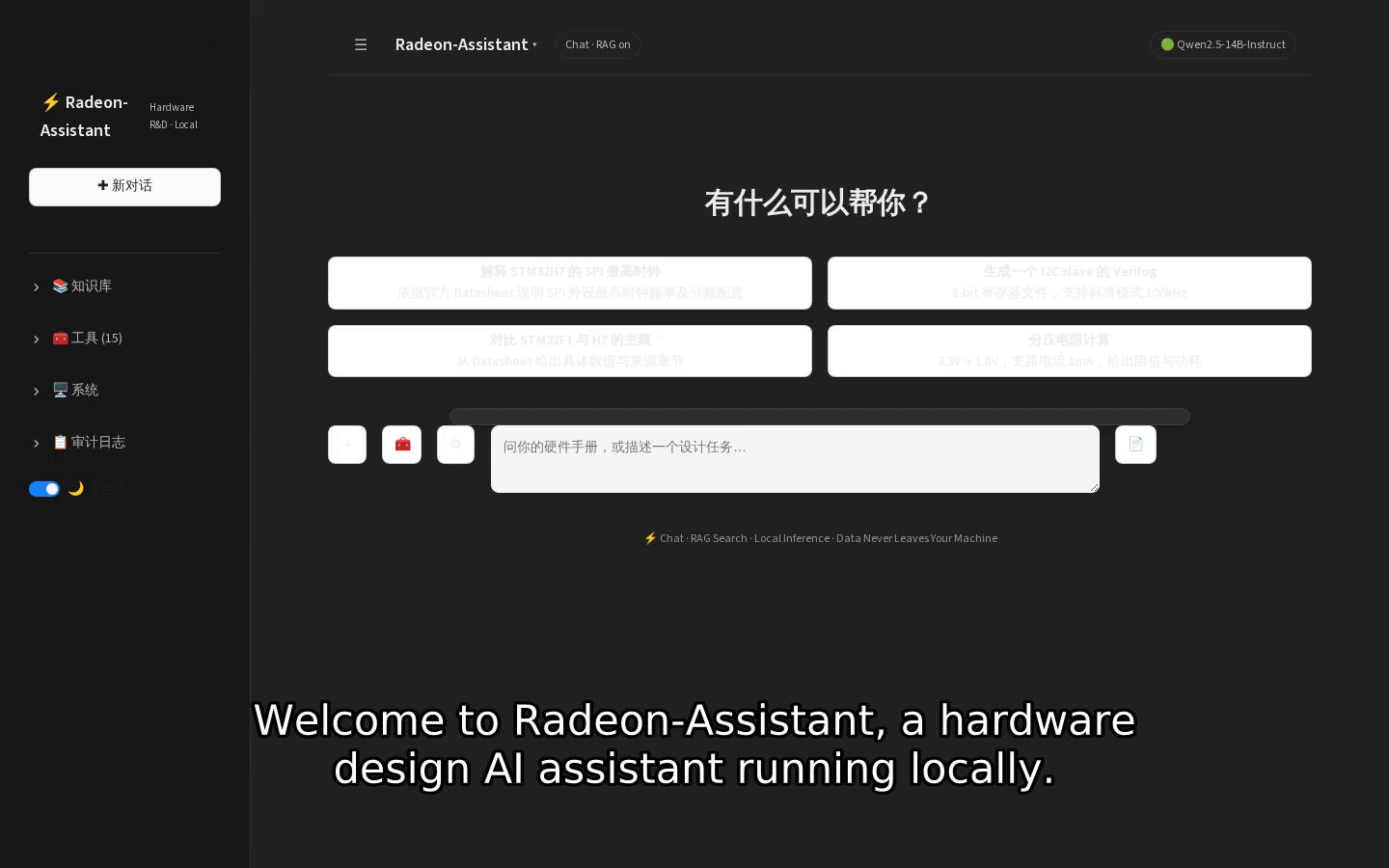Collapse the sidebar using its top arrow icon

click(205, 36)
